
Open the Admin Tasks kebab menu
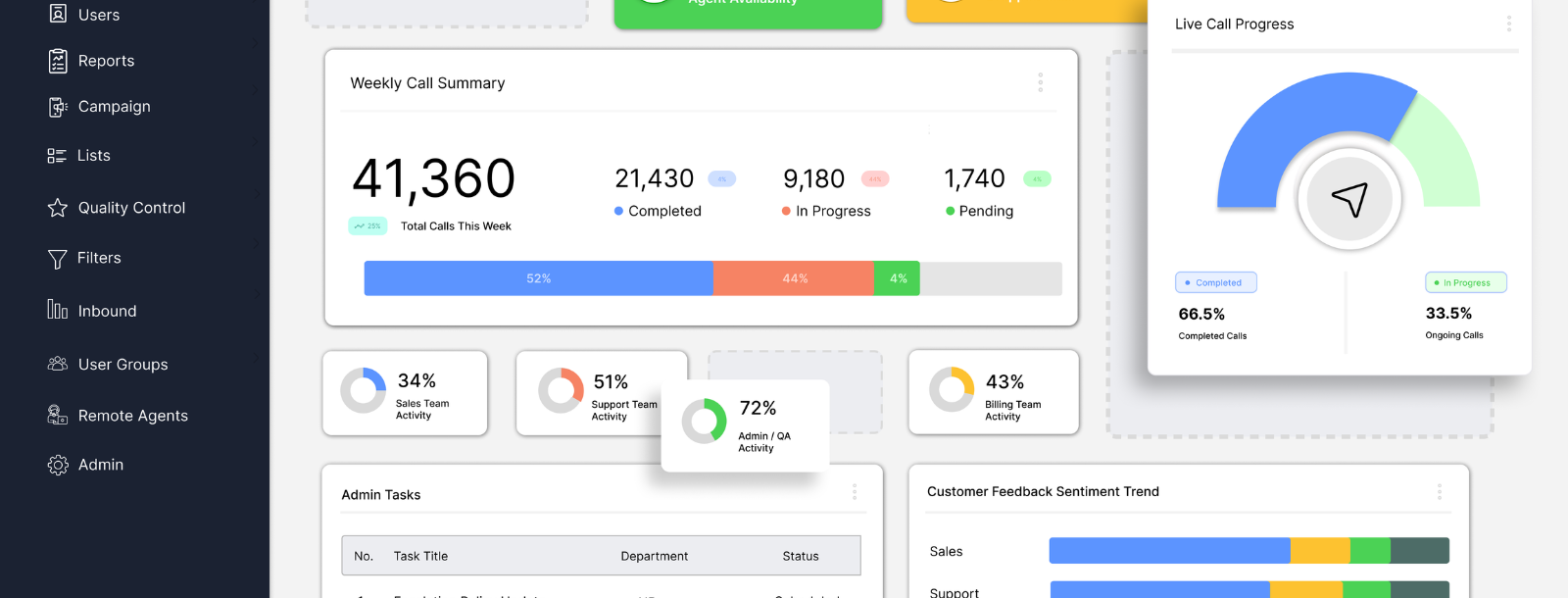pos(855,492)
